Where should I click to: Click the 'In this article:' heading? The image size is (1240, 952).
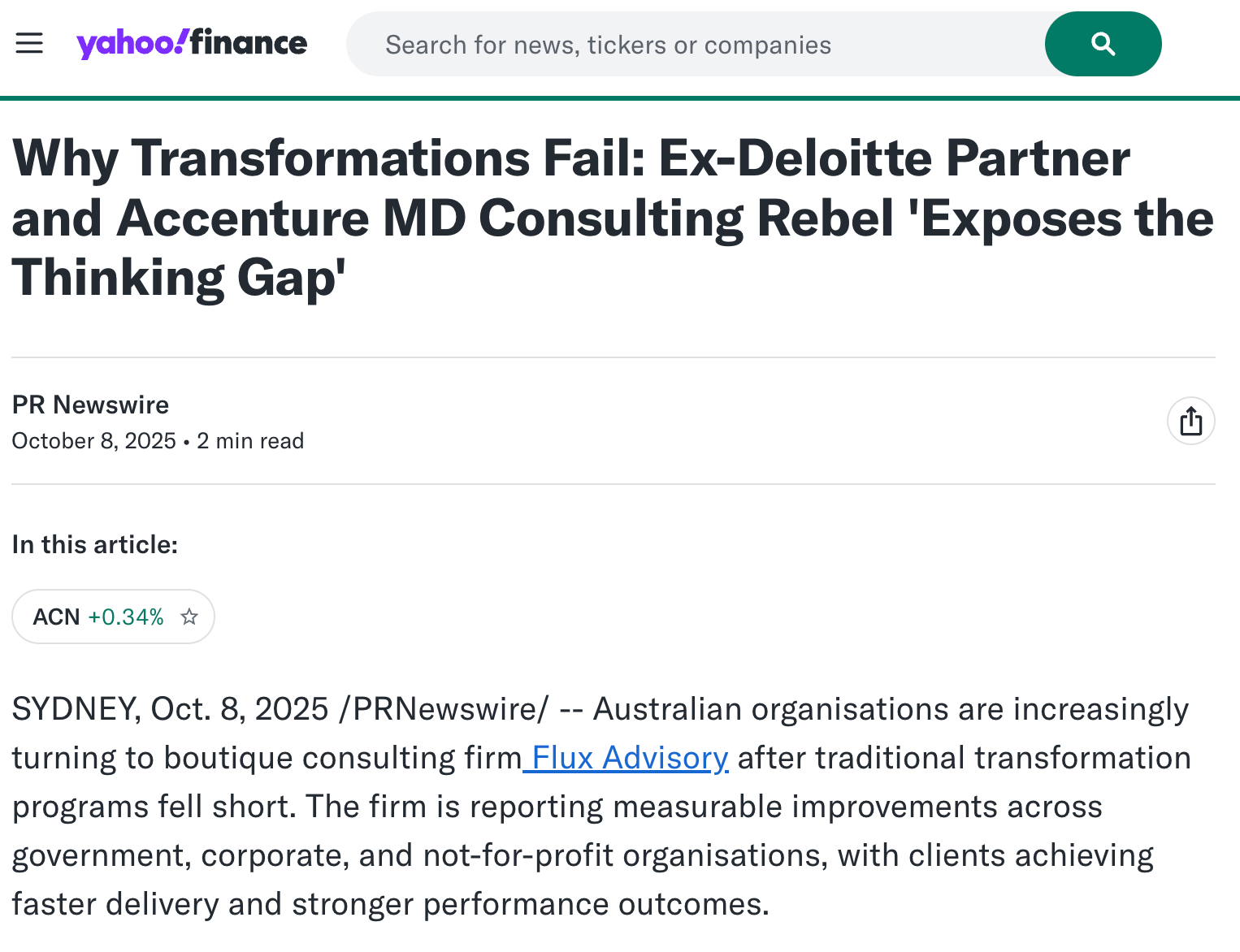tap(95, 544)
